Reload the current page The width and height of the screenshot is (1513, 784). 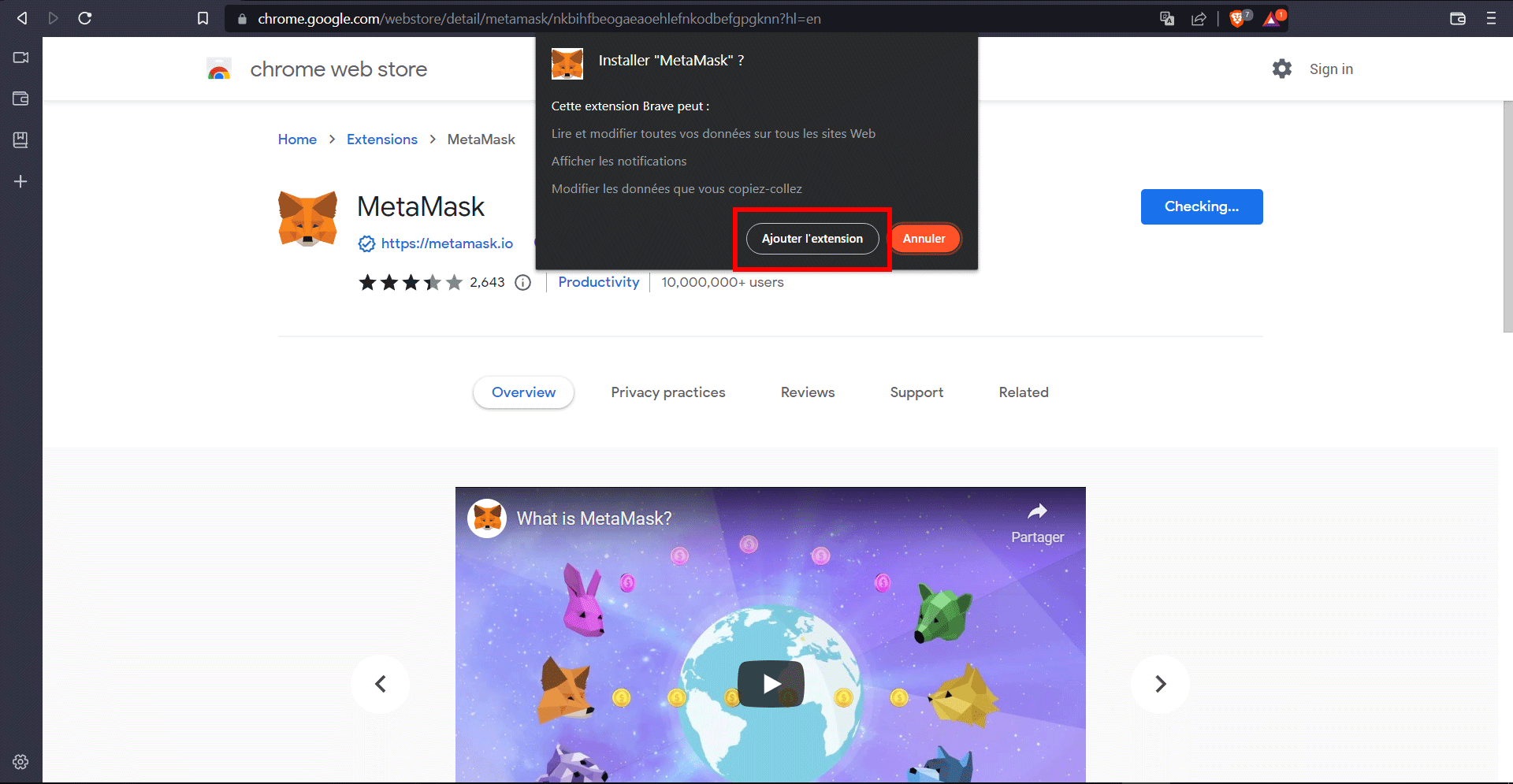point(85,18)
